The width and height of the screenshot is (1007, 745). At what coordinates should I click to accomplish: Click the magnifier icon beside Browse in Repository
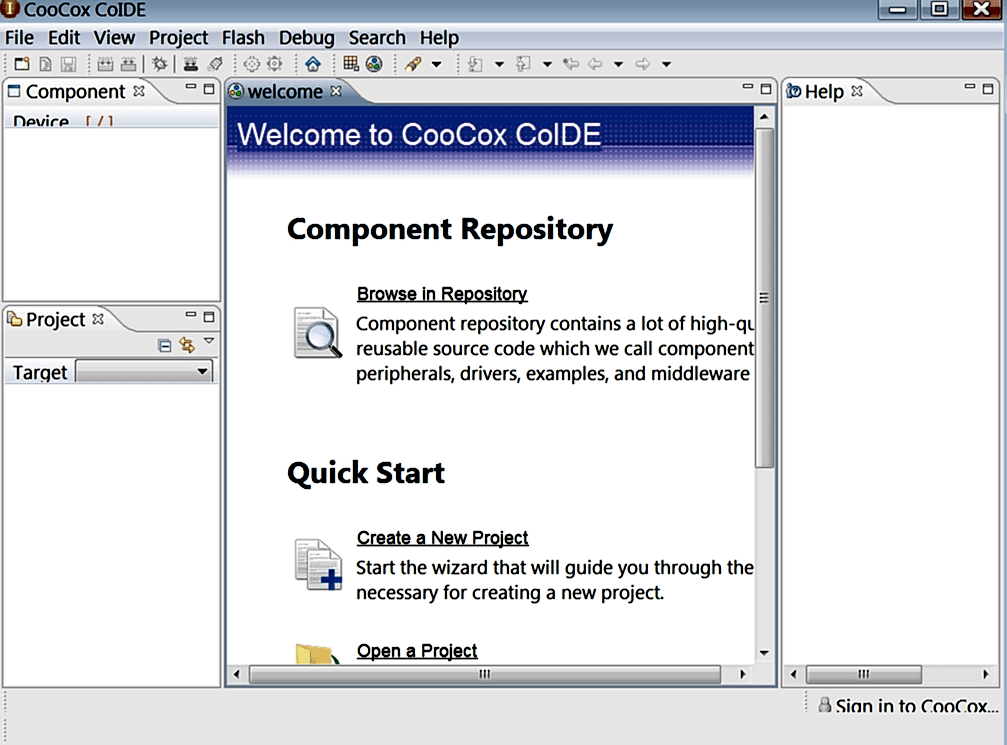318,333
